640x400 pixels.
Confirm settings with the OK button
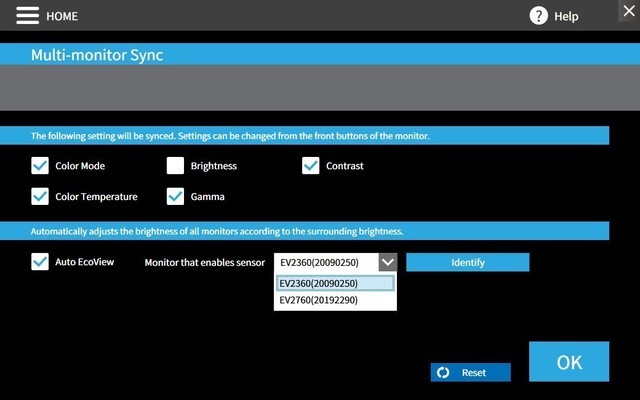(x=568, y=361)
